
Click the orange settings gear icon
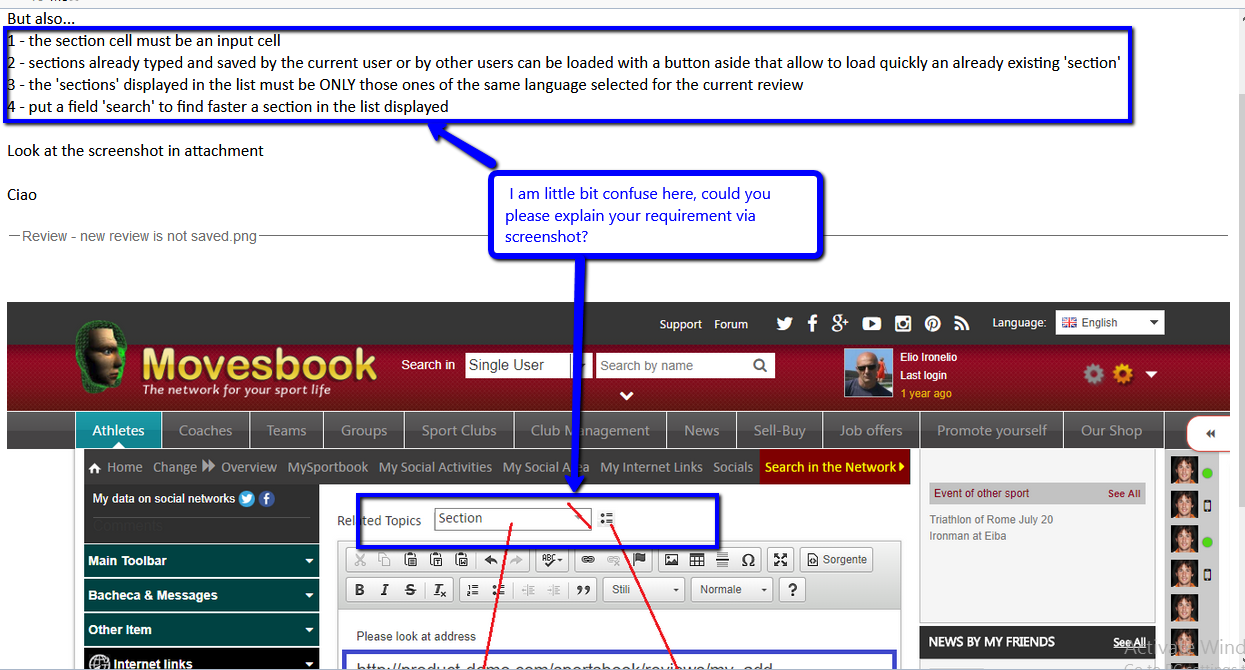[1123, 374]
